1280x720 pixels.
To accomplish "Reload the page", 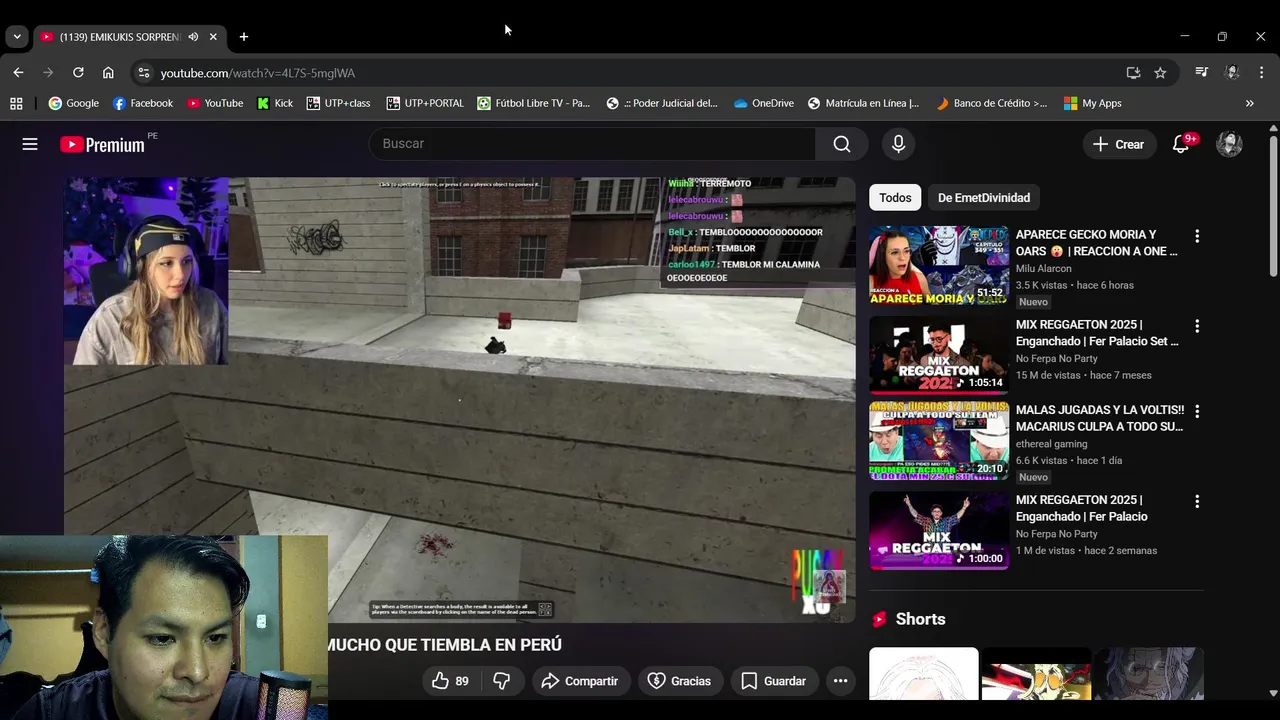I will click(78, 73).
